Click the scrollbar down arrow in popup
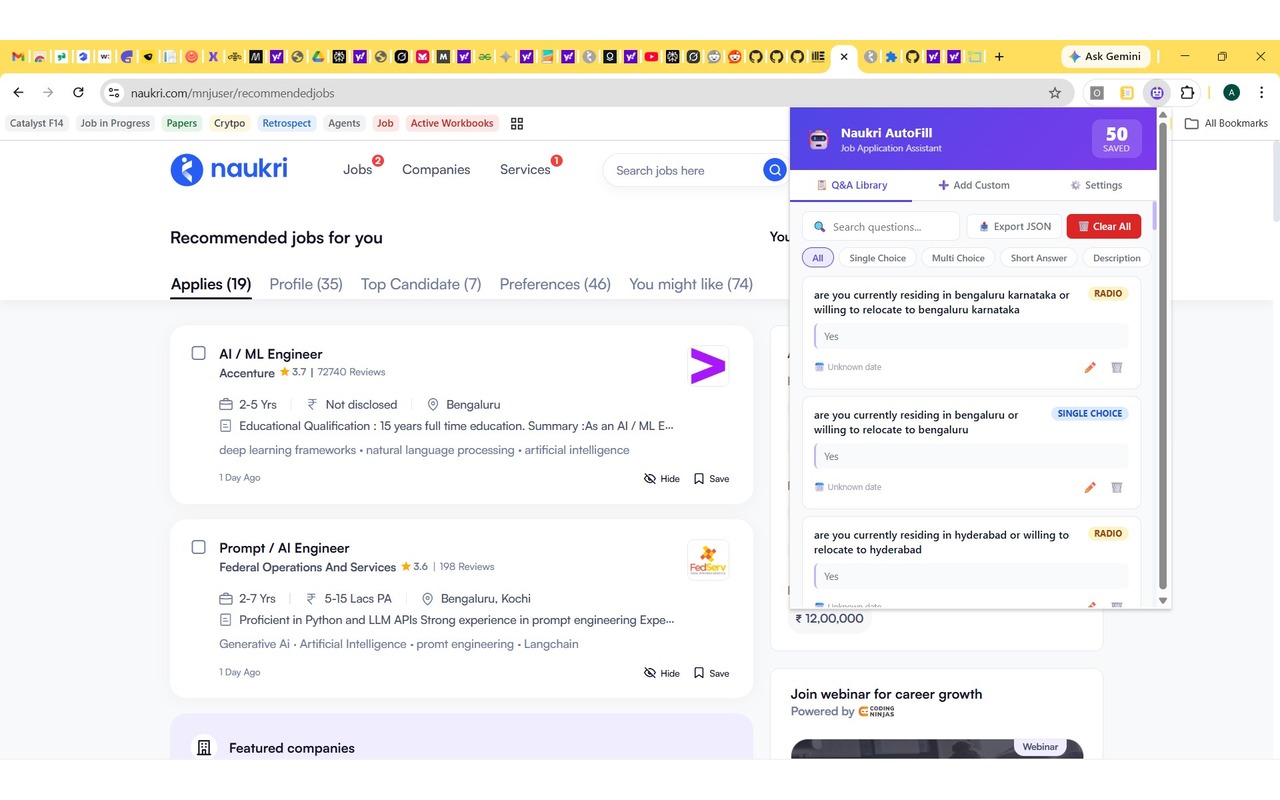 1162,600
